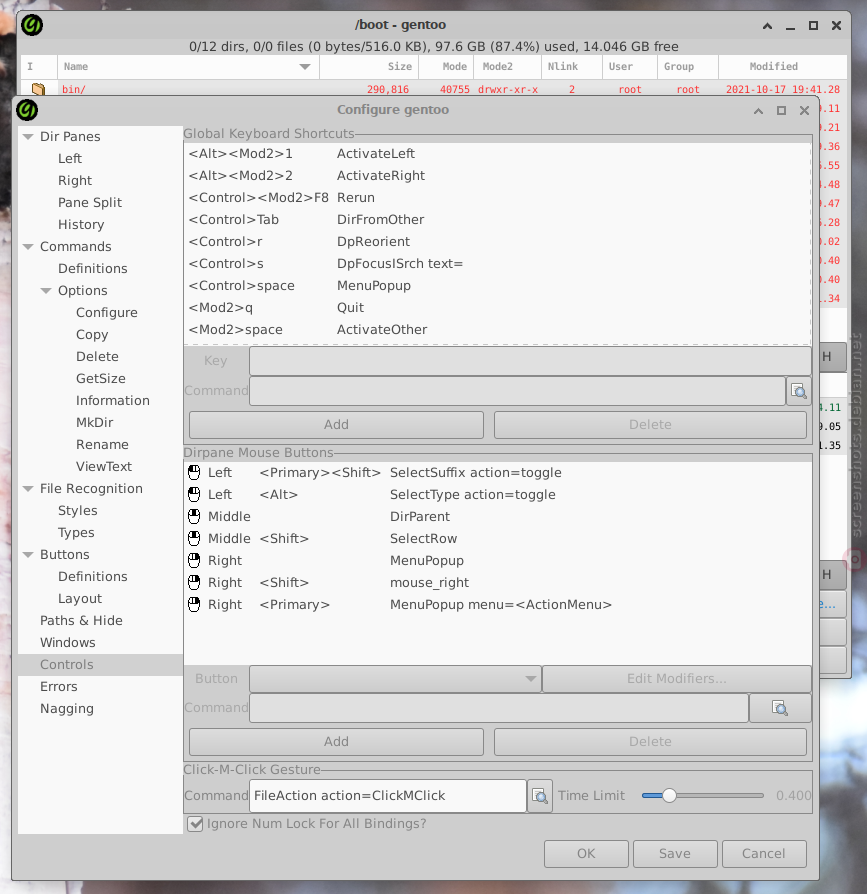The image size is (867, 894).
Task: Select Pane Split in the tree
Action: click(x=90, y=202)
